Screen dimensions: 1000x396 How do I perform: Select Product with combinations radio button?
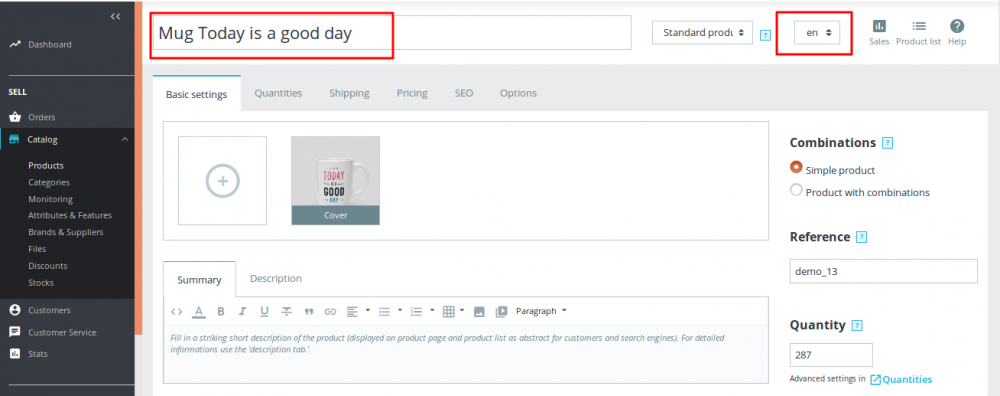[x=796, y=190]
